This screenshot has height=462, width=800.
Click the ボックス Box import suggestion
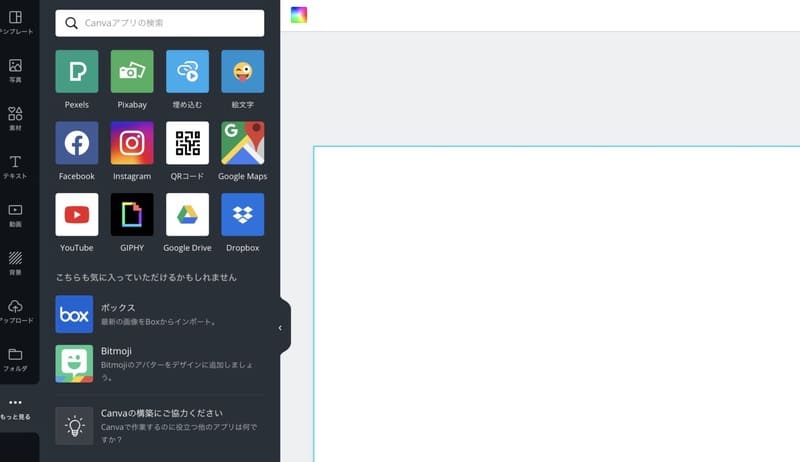(x=160, y=314)
